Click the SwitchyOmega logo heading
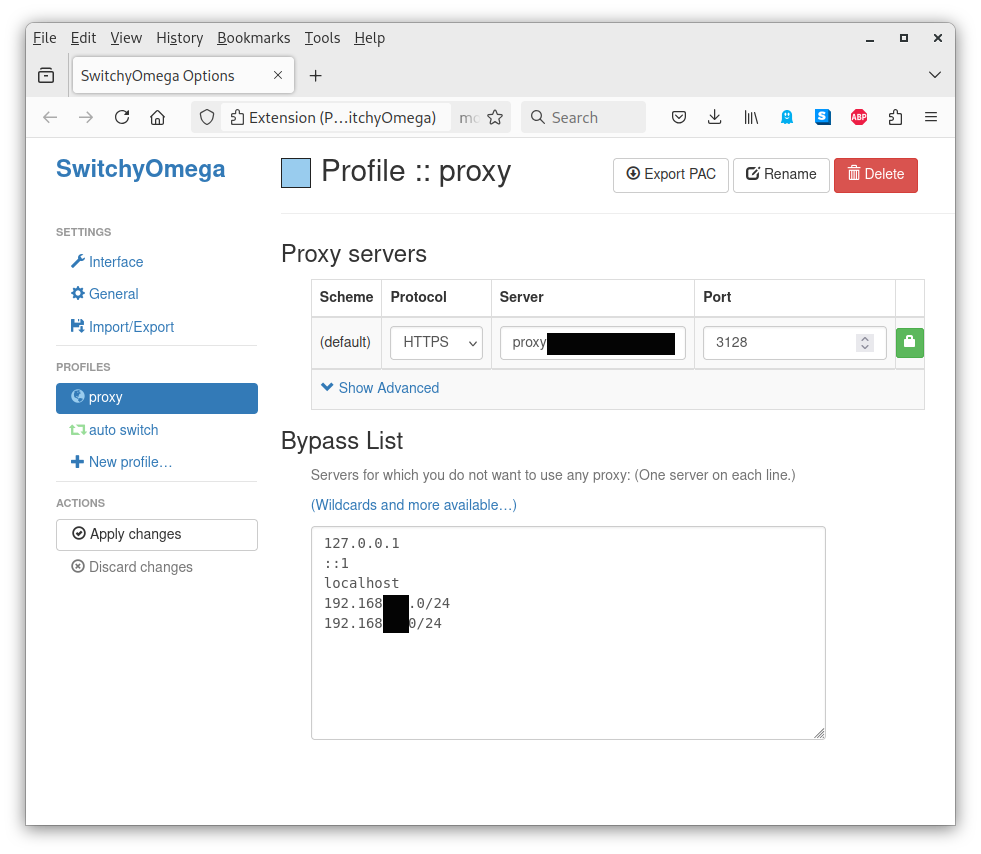The width and height of the screenshot is (981, 854). (141, 169)
